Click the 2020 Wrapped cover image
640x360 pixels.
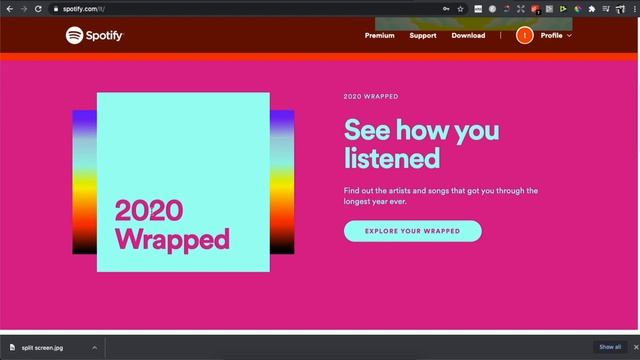click(x=183, y=182)
